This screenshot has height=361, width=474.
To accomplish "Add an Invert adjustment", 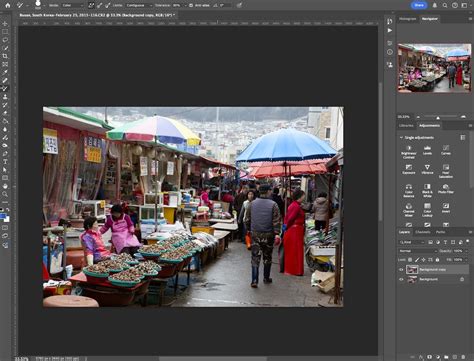I will click(446, 208).
